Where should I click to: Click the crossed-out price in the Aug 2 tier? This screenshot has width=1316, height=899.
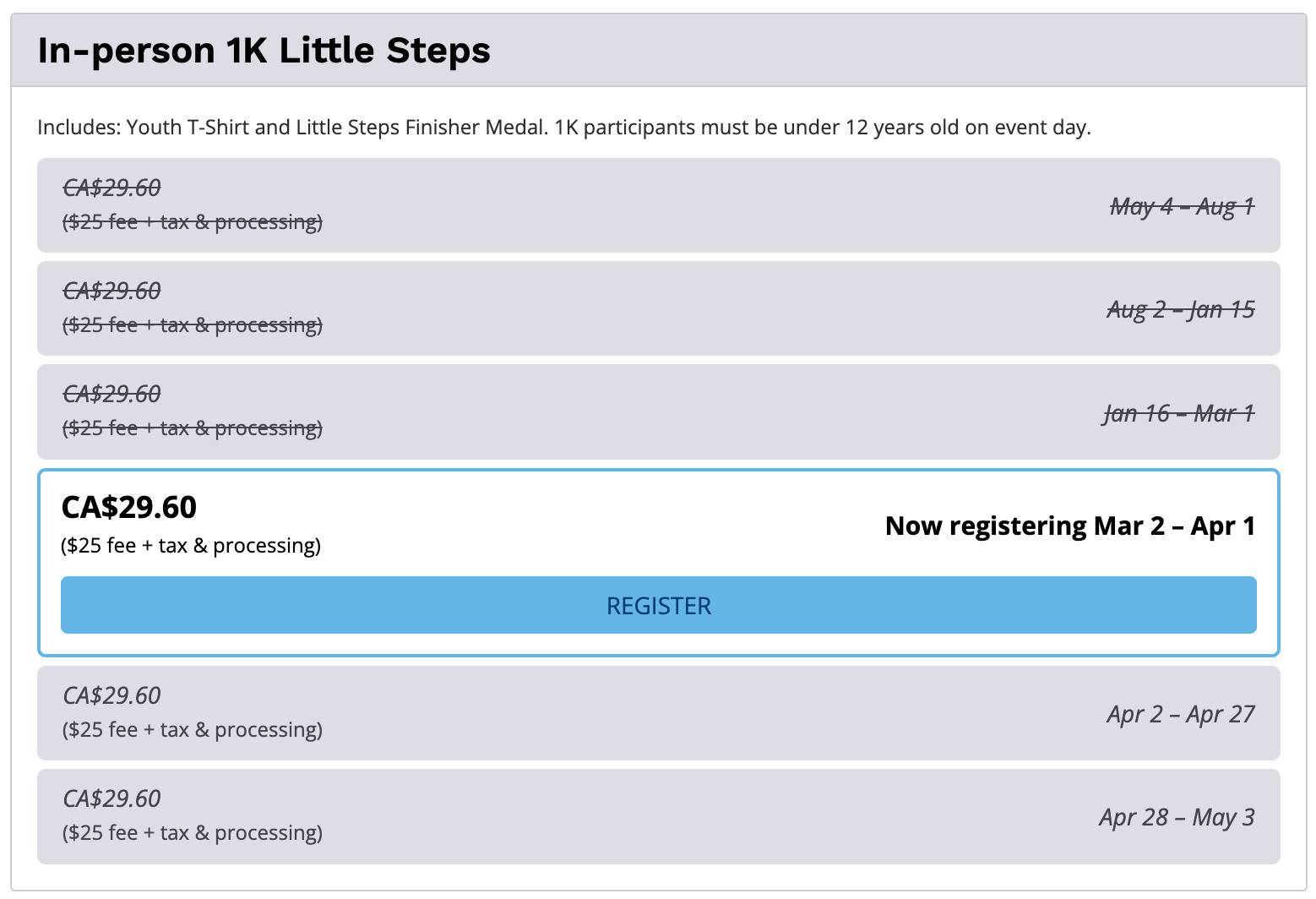click(111, 291)
